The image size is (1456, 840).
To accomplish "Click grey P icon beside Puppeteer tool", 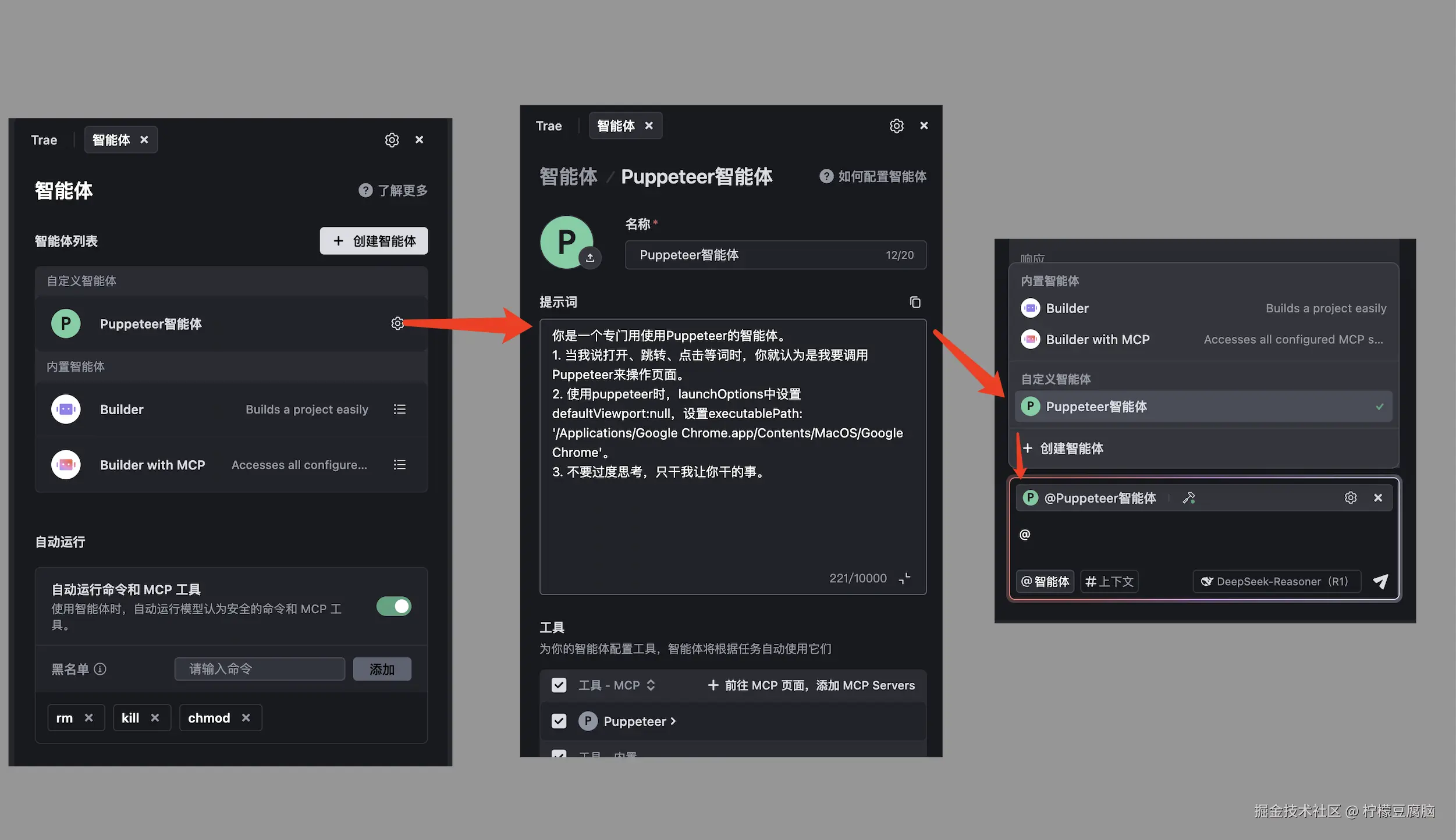I will coord(588,721).
